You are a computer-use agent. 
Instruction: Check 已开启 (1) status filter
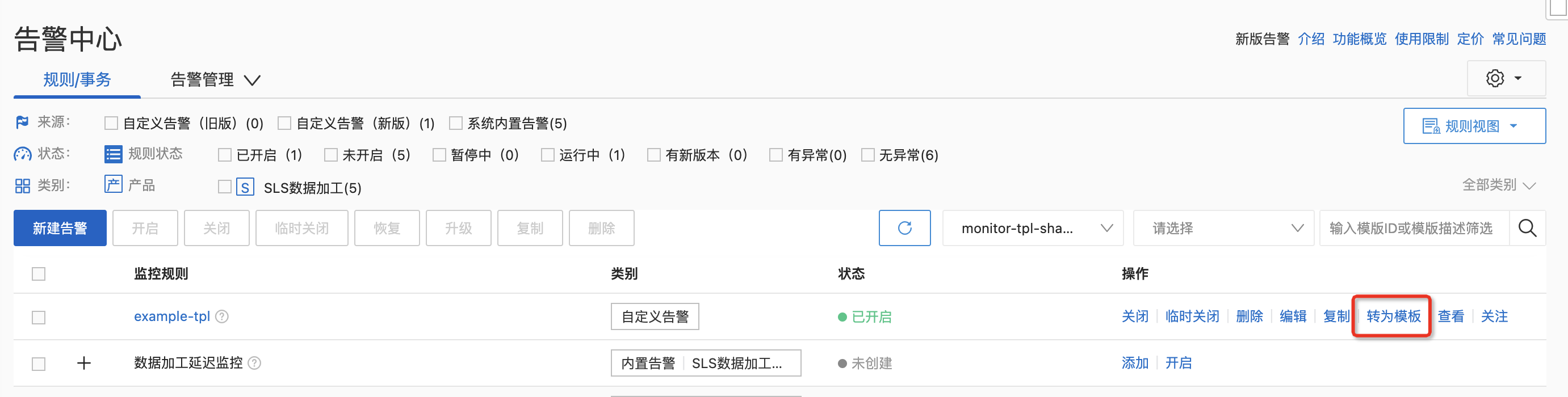click(225, 155)
